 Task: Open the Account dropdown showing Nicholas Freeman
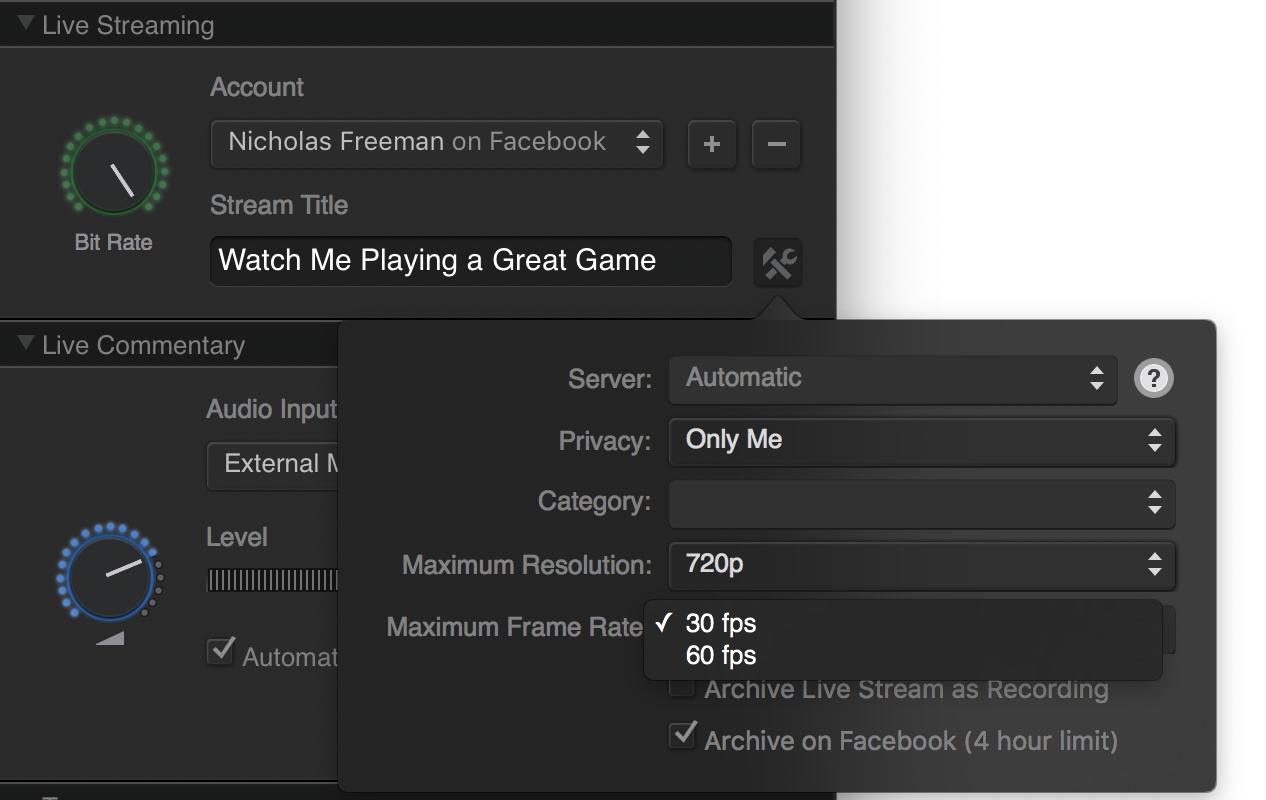pos(436,143)
